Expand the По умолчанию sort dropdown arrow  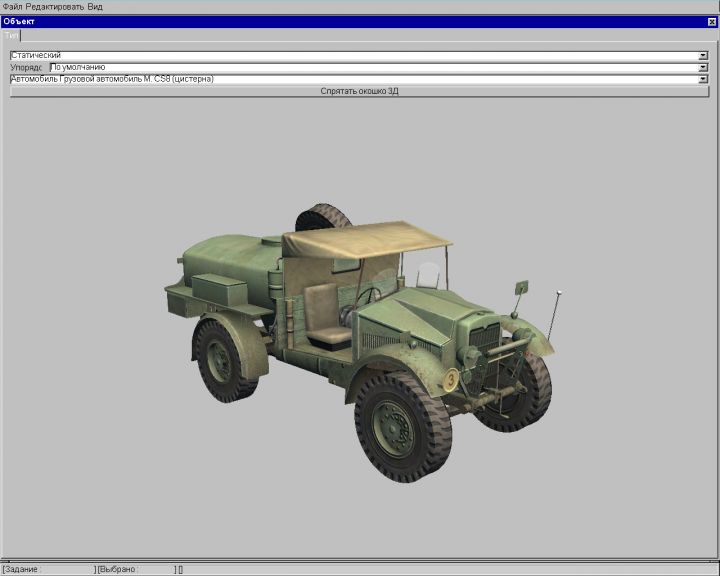[x=703, y=67]
